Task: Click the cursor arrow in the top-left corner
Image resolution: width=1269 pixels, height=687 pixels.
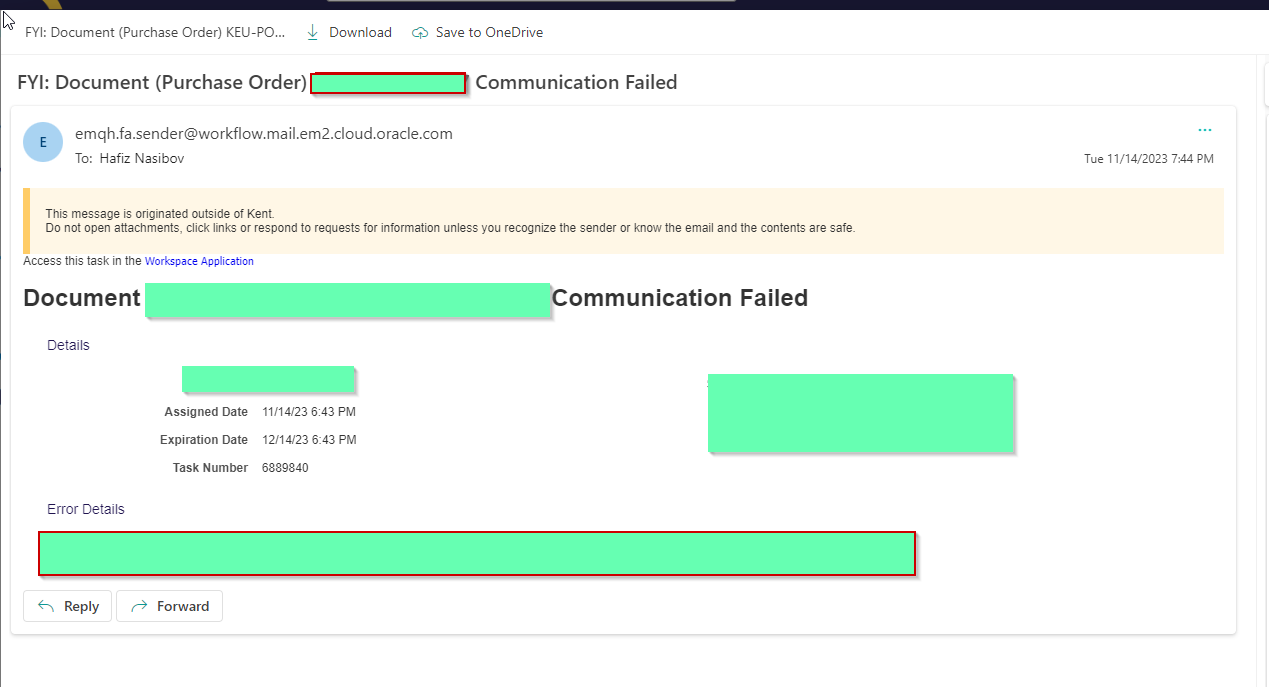Action: point(8,20)
